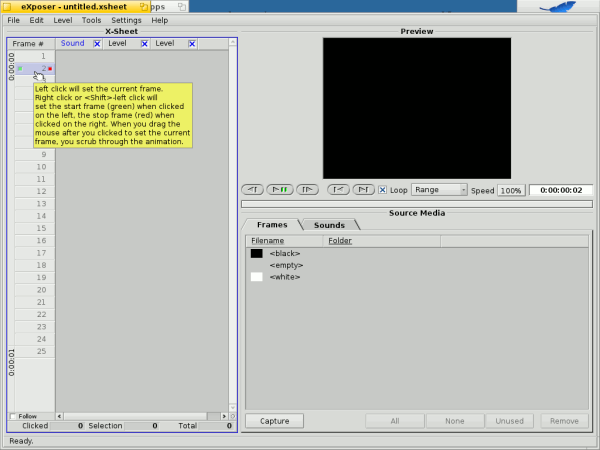Toggle the Loop checkbox
The image size is (600, 450).
382,189
